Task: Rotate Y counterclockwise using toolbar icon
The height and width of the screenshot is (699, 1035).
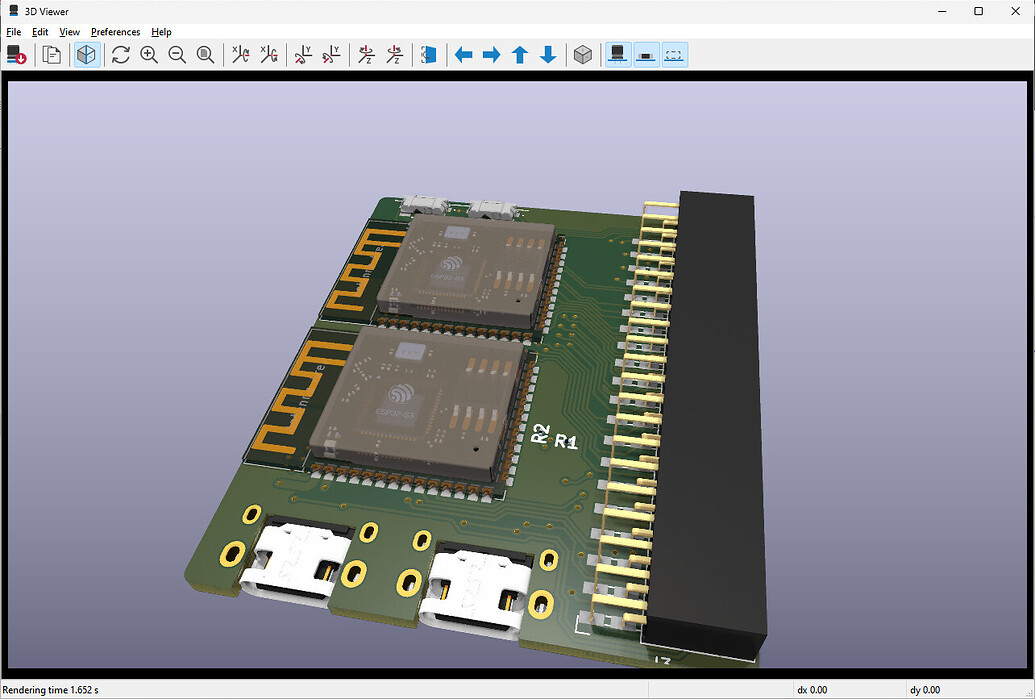Action: (x=331, y=55)
